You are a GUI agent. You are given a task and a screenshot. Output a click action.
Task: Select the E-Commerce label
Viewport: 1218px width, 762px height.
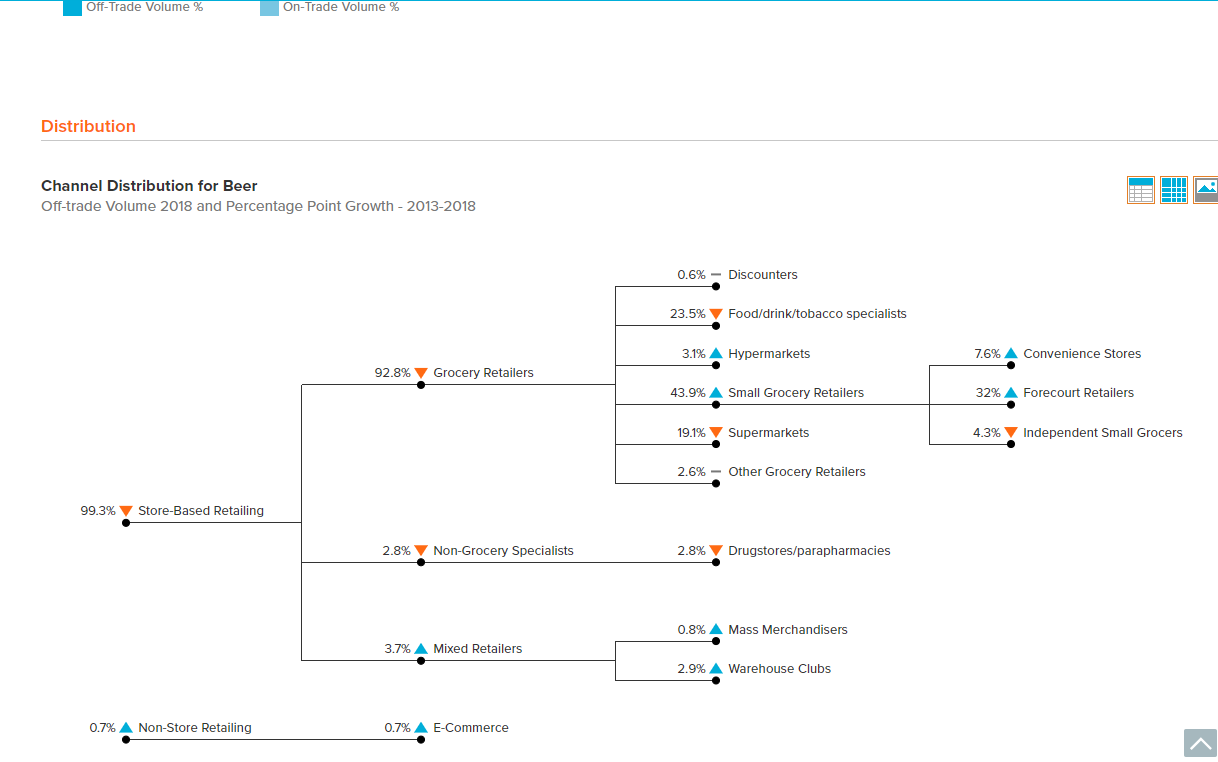(471, 728)
